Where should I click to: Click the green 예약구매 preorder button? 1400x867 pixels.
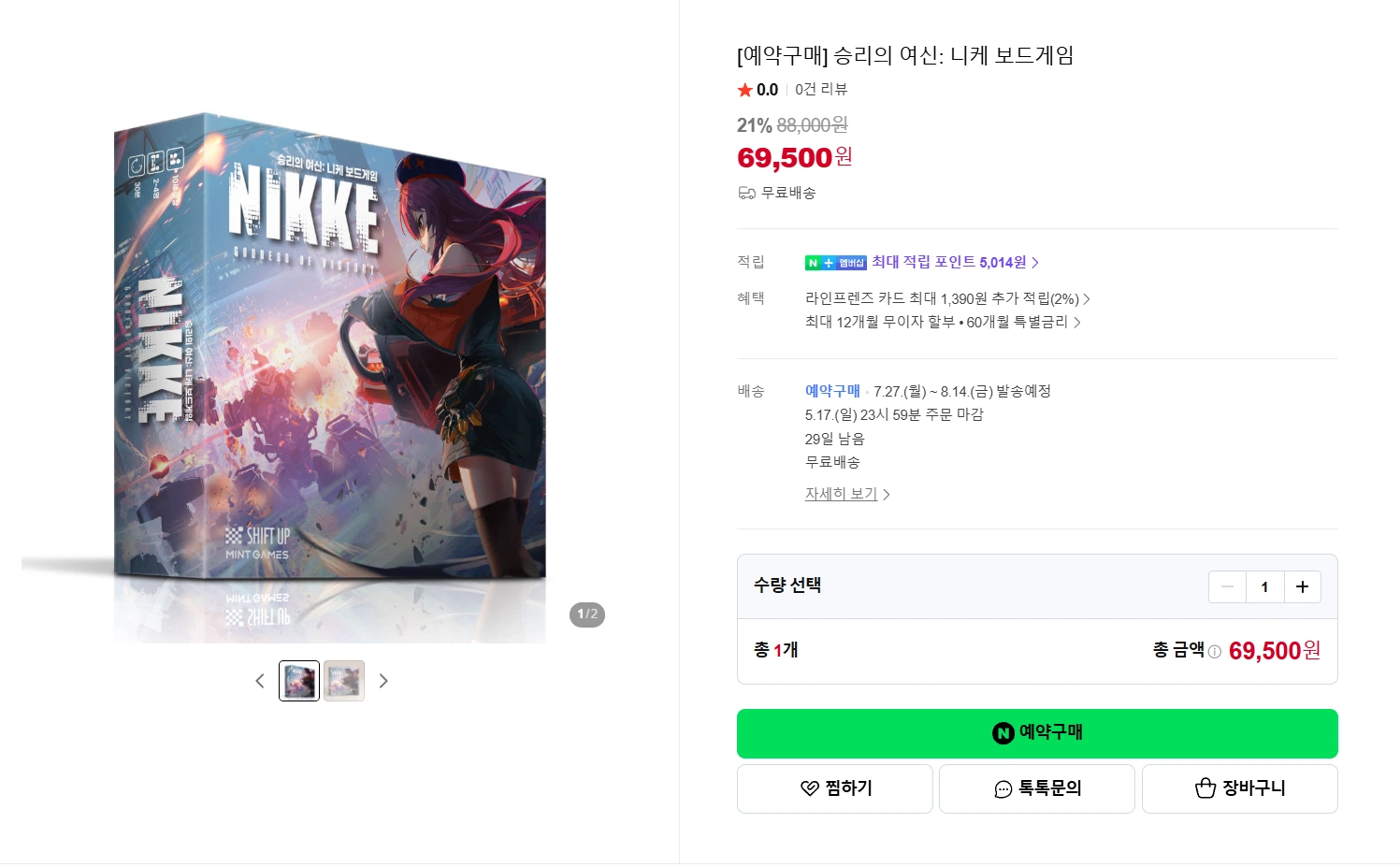pos(1036,733)
